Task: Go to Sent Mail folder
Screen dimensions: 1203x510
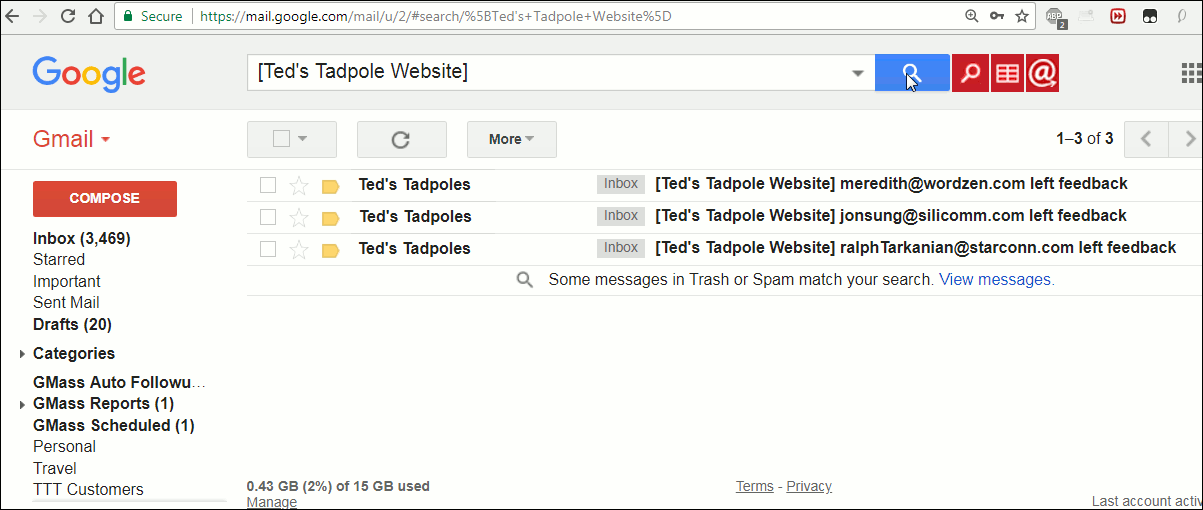Action: (x=66, y=303)
